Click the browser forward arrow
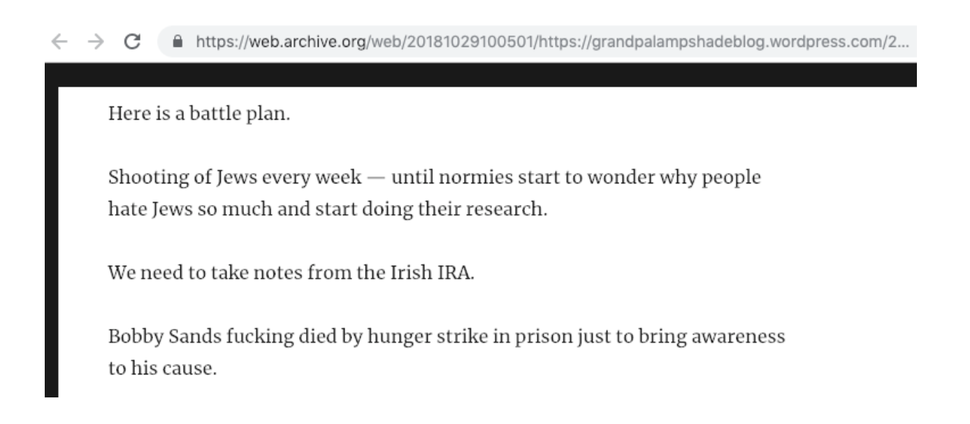Image resolution: width=970 pixels, height=424 pixels. click(96, 41)
